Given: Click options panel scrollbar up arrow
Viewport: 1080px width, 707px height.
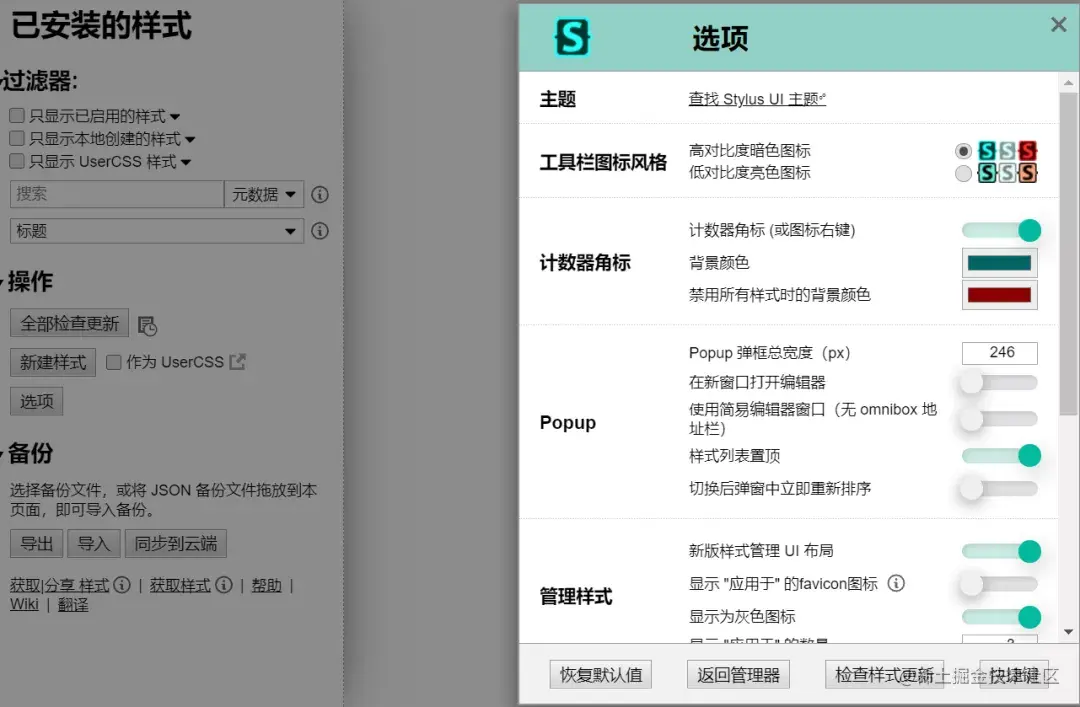Looking at the screenshot, I should point(1068,83).
